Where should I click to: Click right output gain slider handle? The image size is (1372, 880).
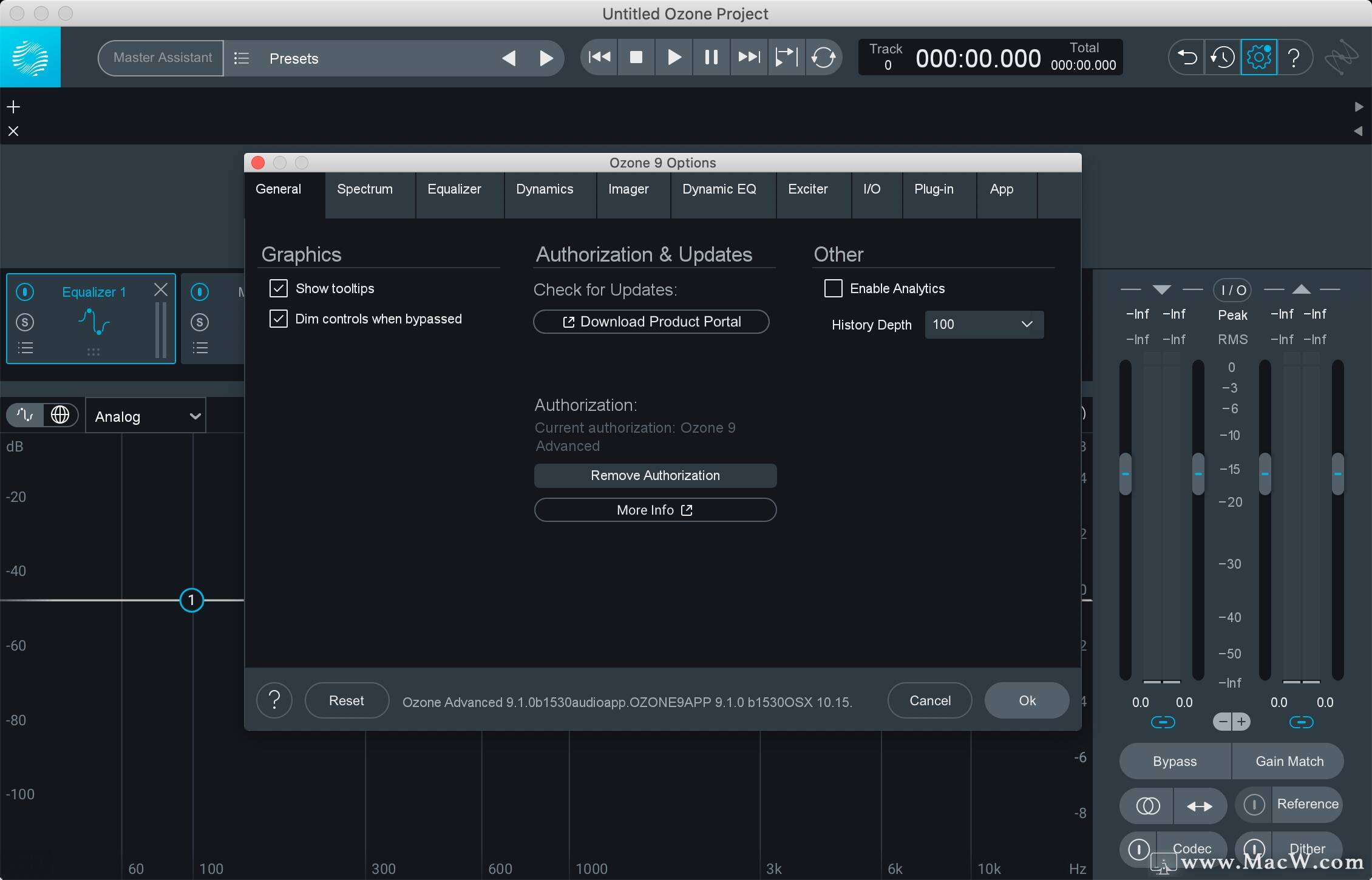(1338, 473)
